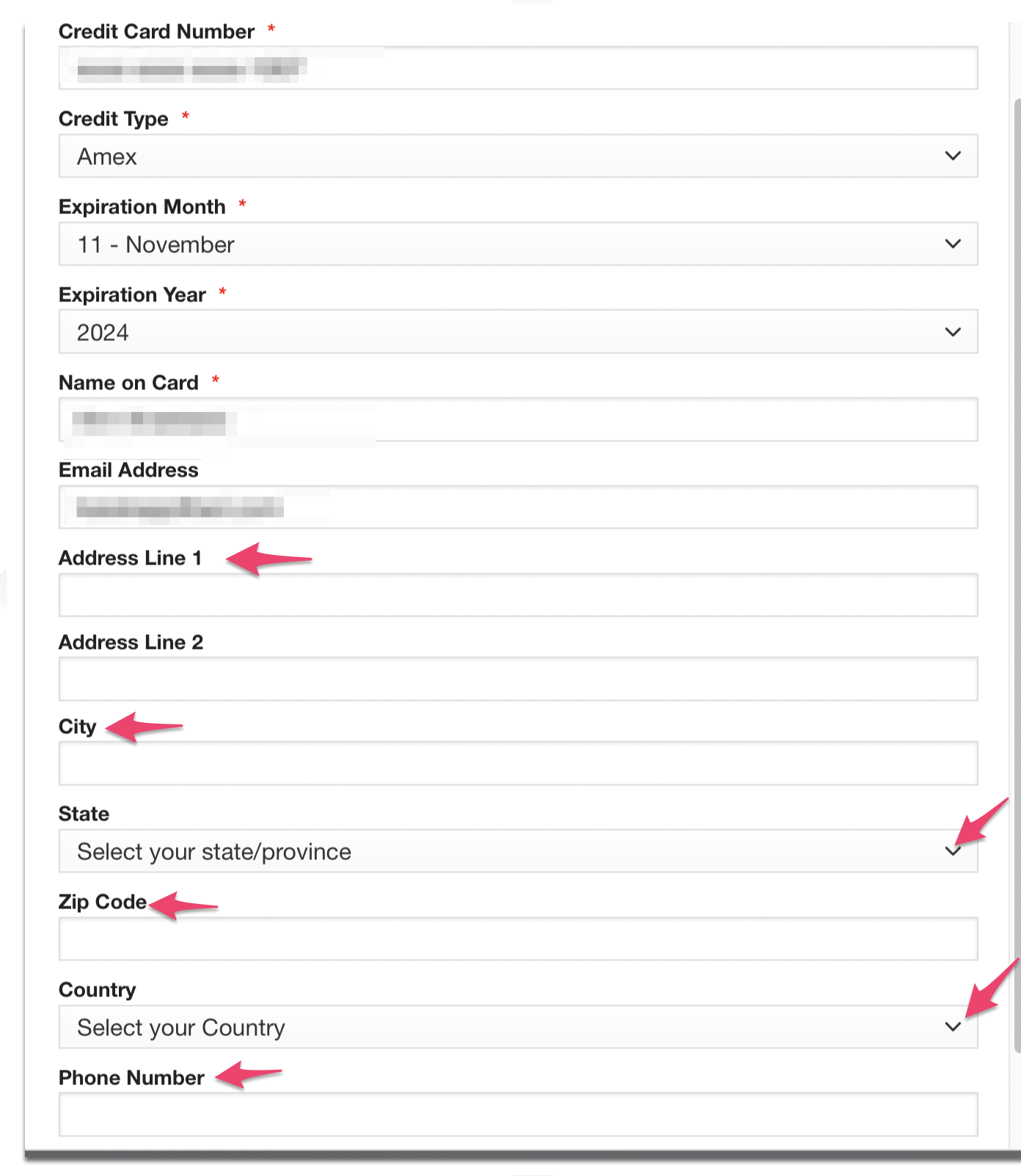This screenshot has width=1021, height=1176.
Task: Click the City text field
Action: click(x=518, y=763)
